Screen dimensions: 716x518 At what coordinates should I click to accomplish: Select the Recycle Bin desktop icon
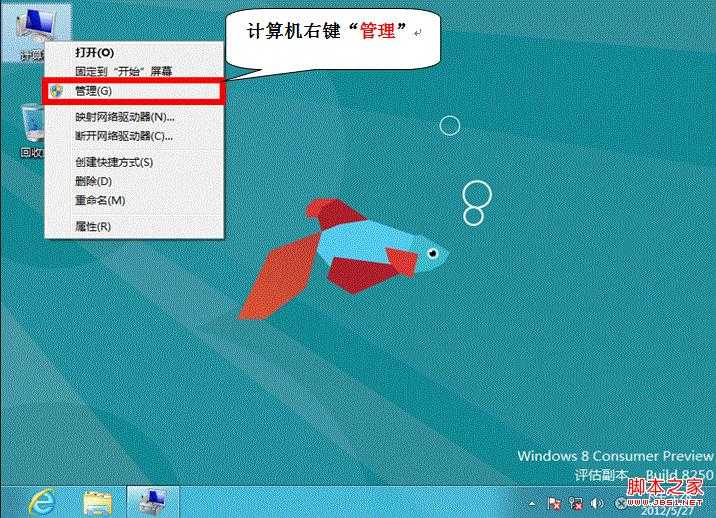31,131
